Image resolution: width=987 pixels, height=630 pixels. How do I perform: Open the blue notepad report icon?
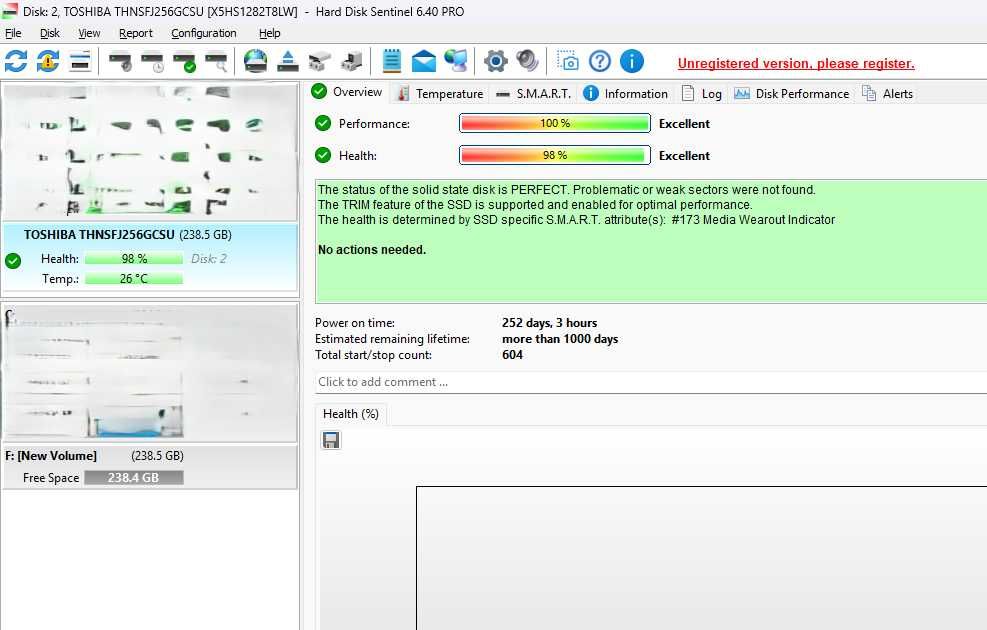pyautogui.click(x=392, y=61)
